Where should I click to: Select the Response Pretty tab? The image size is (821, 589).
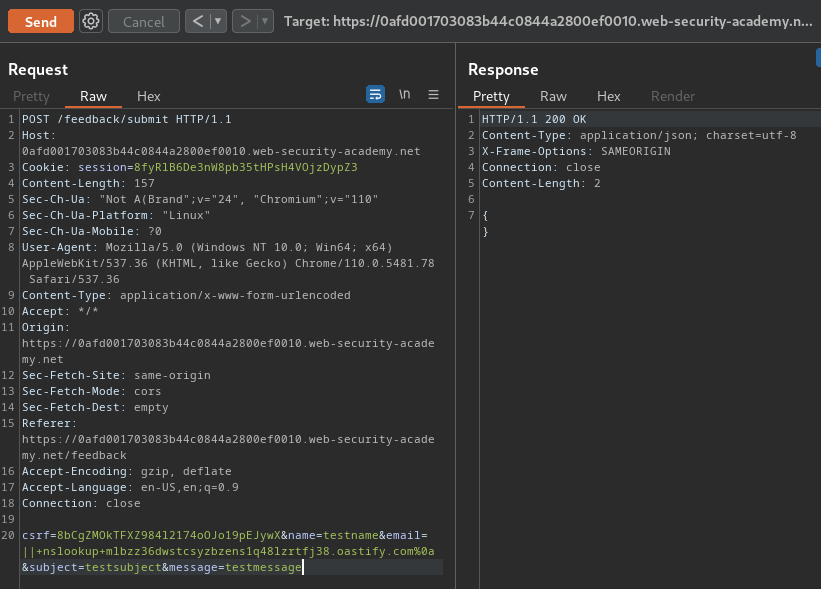[491, 96]
